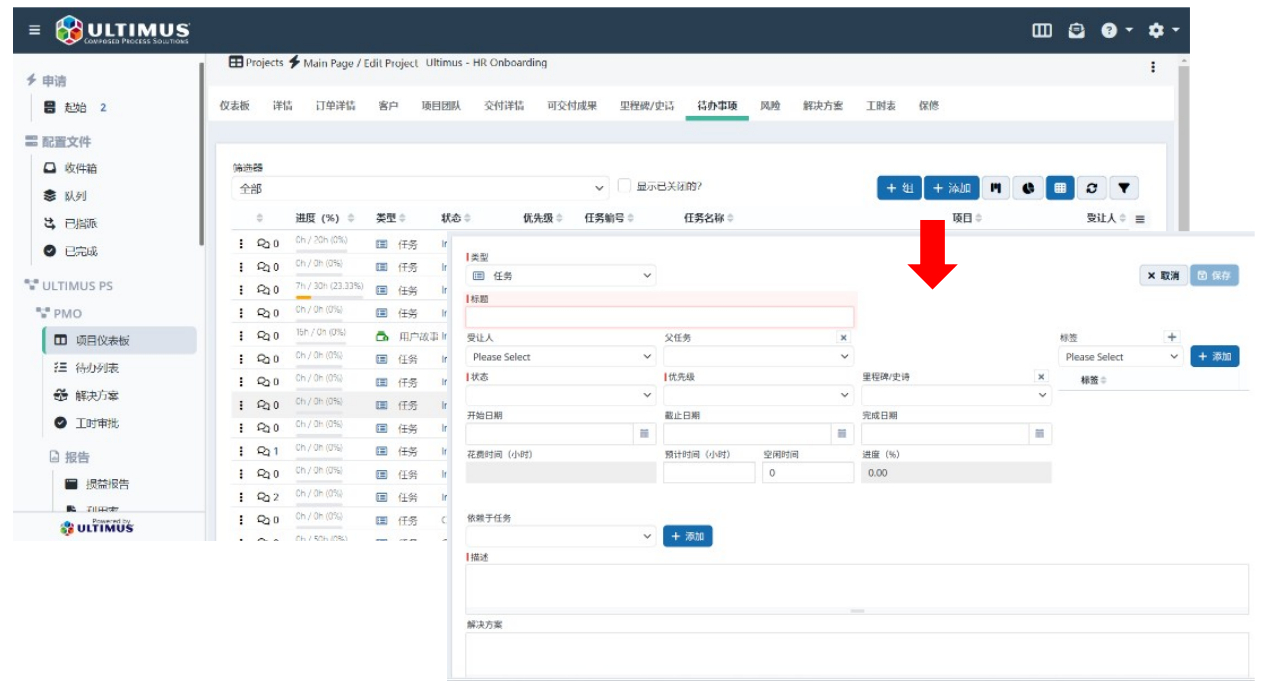Screen dimensions: 1265x697
Task: Select the table grid view icon
Action: (1060, 188)
